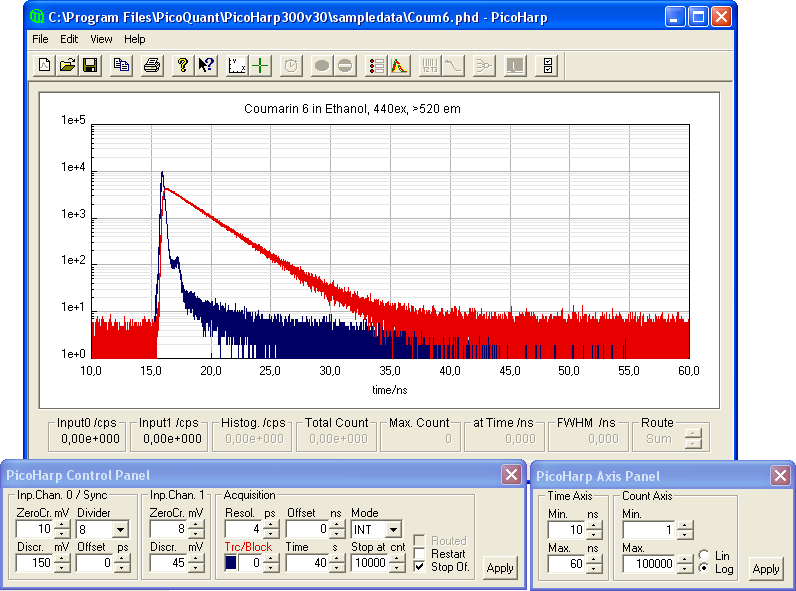Create a new file via toolbar icon
The image size is (796, 591).
pos(45,65)
